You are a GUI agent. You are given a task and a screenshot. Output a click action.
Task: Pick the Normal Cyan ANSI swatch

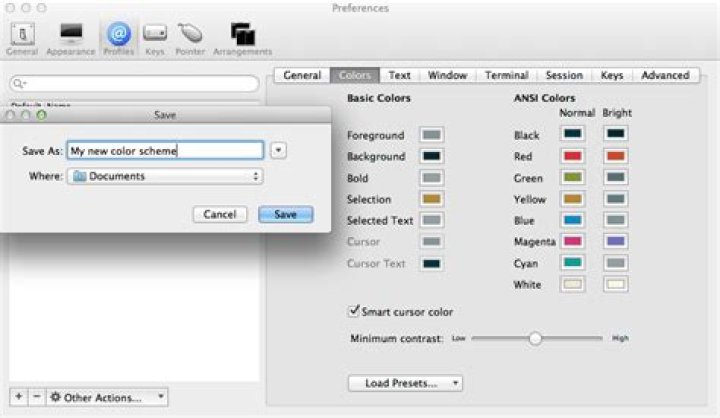pos(573,263)
